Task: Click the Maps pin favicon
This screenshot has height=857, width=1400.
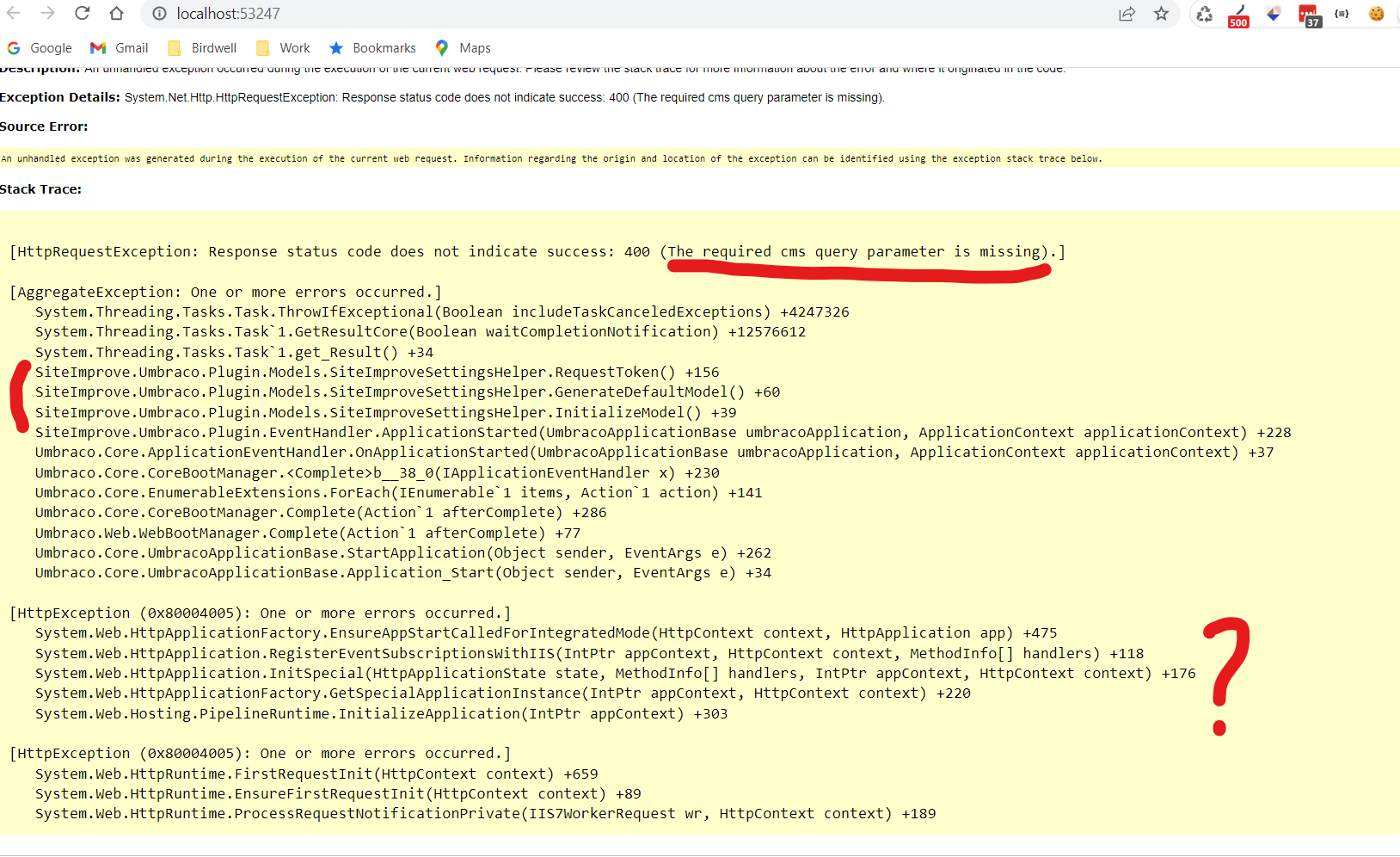Action: [442, 48]
